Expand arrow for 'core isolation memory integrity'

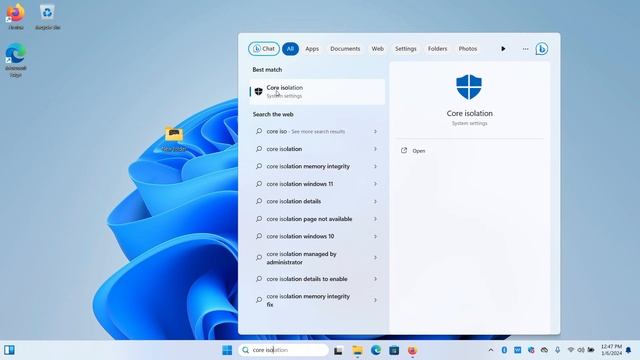(x=375, y=167)
